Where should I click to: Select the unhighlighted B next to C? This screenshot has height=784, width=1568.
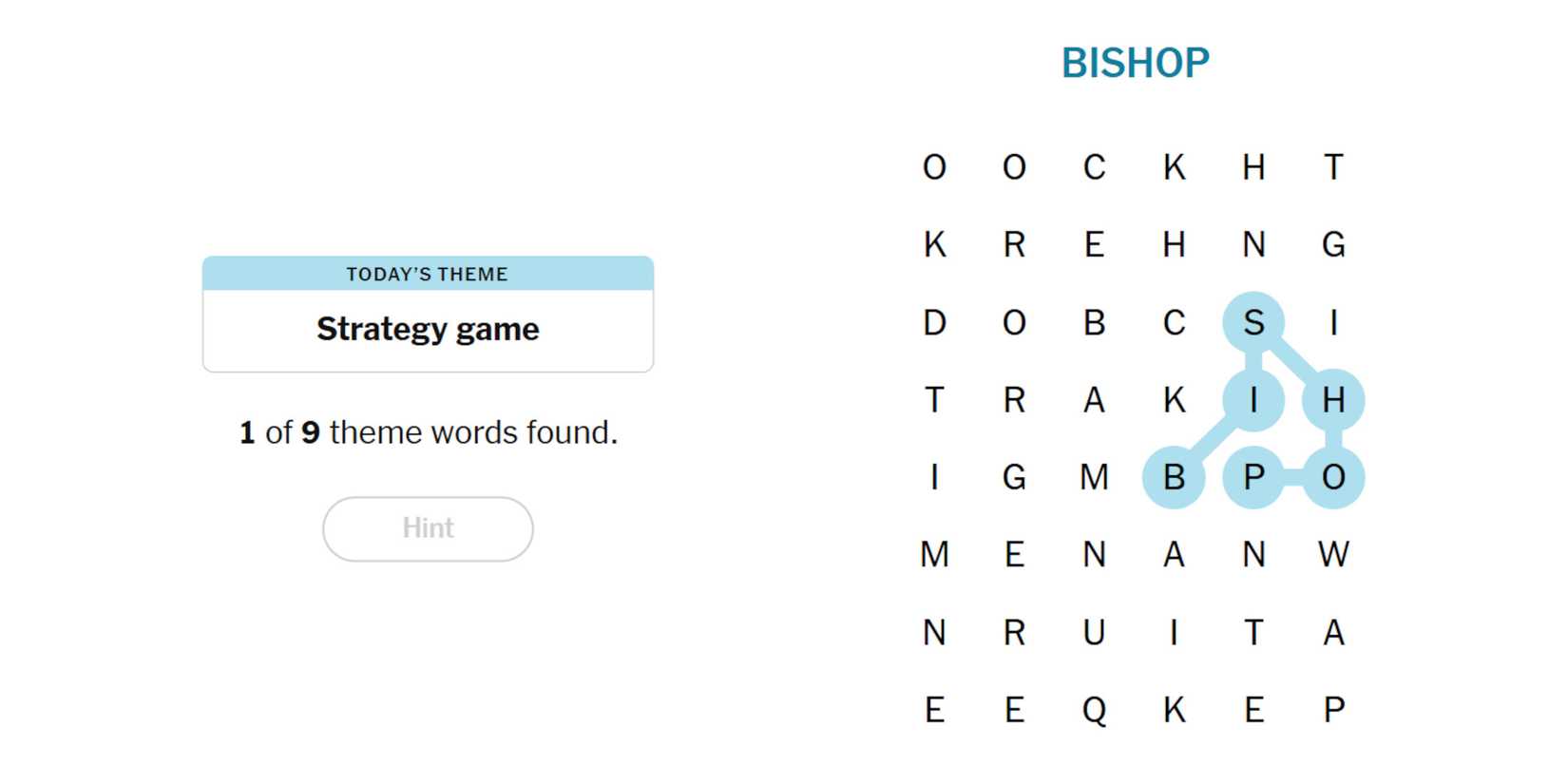click(1094, 322)
